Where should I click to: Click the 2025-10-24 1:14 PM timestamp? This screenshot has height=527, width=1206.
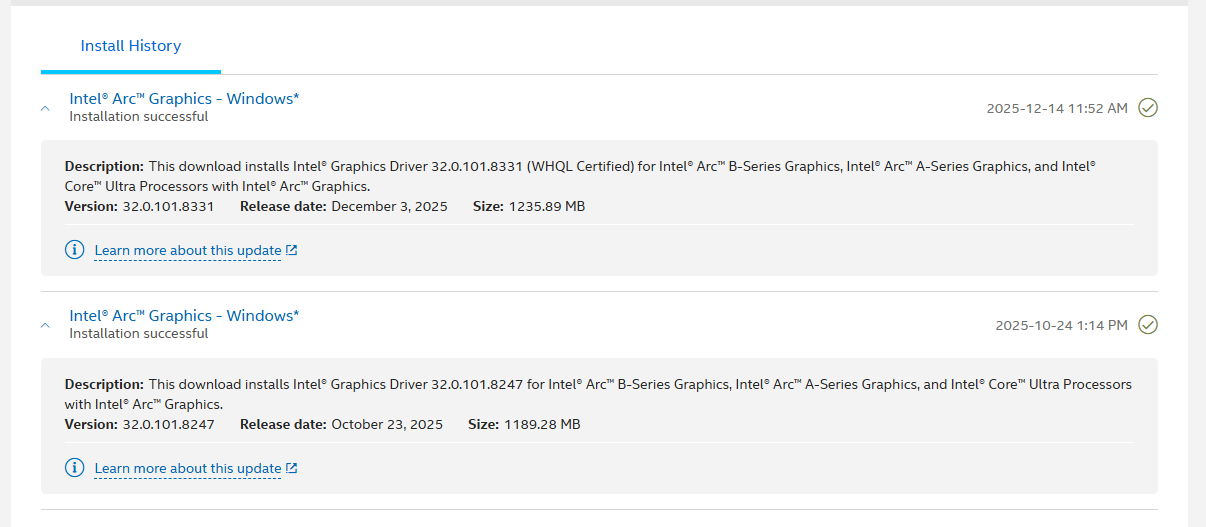[1061, 325]
